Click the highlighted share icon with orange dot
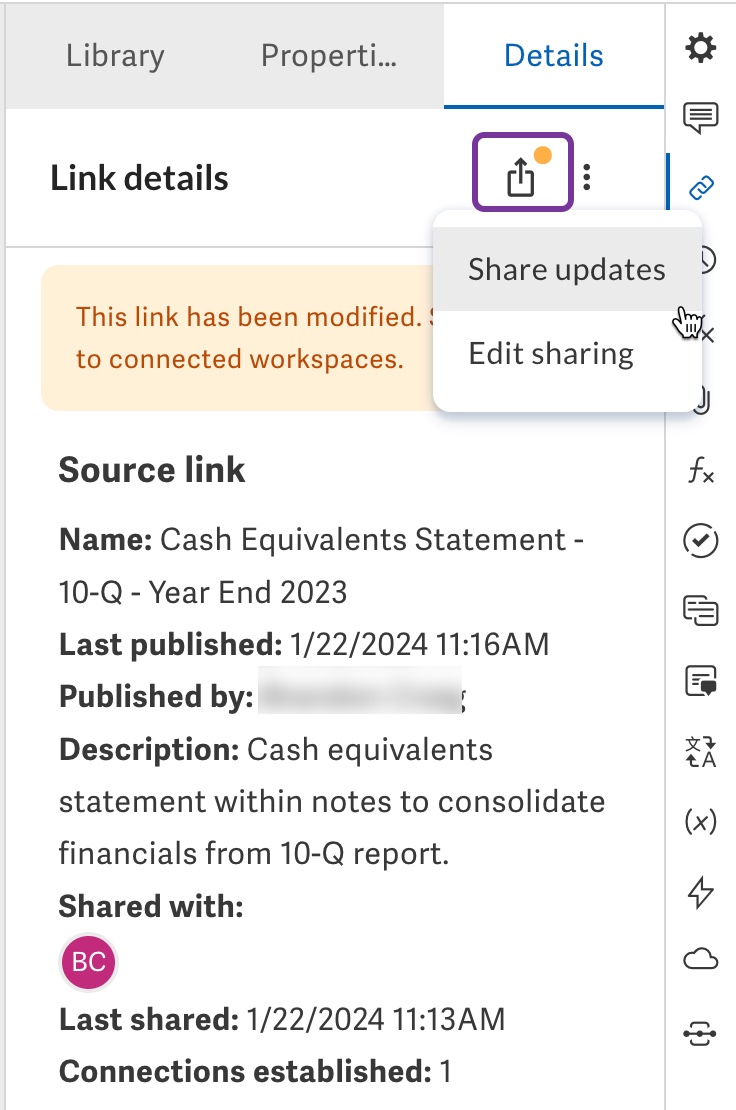The image size is (736, 1110). coord(521,176)
